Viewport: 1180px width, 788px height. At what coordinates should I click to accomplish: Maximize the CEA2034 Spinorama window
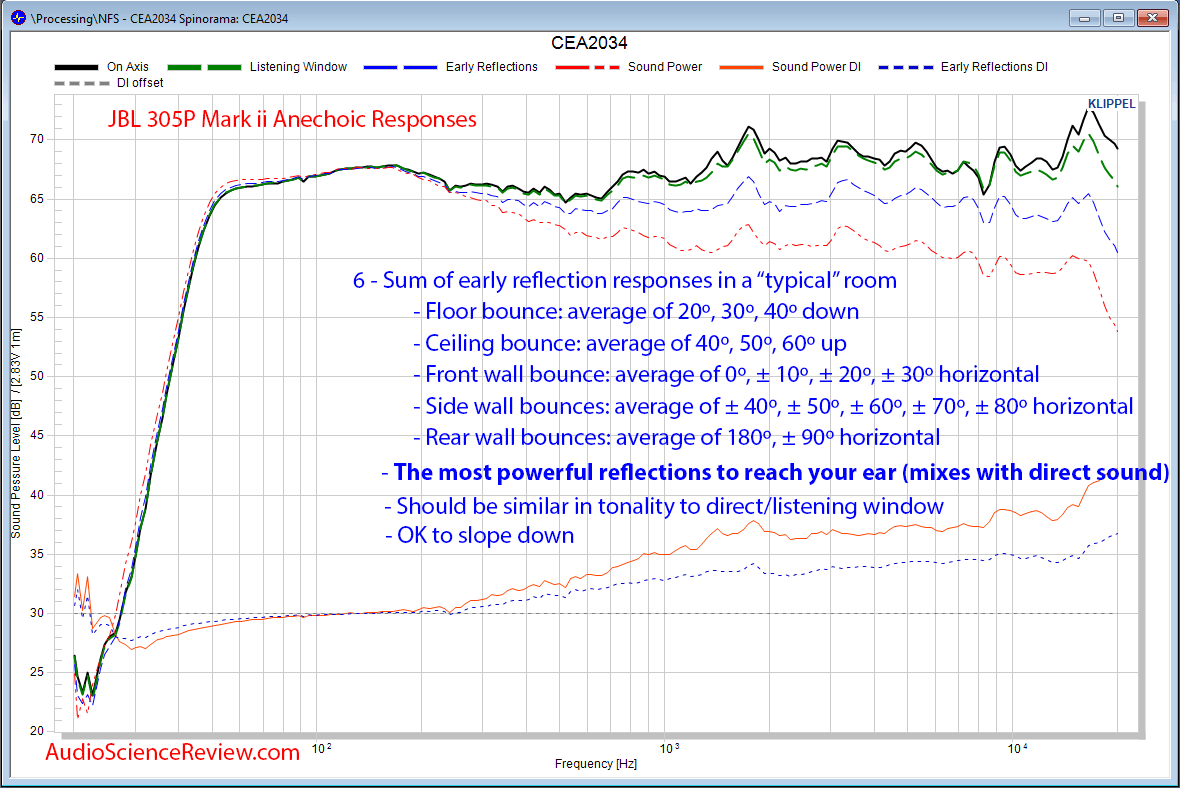(1118, 17)
